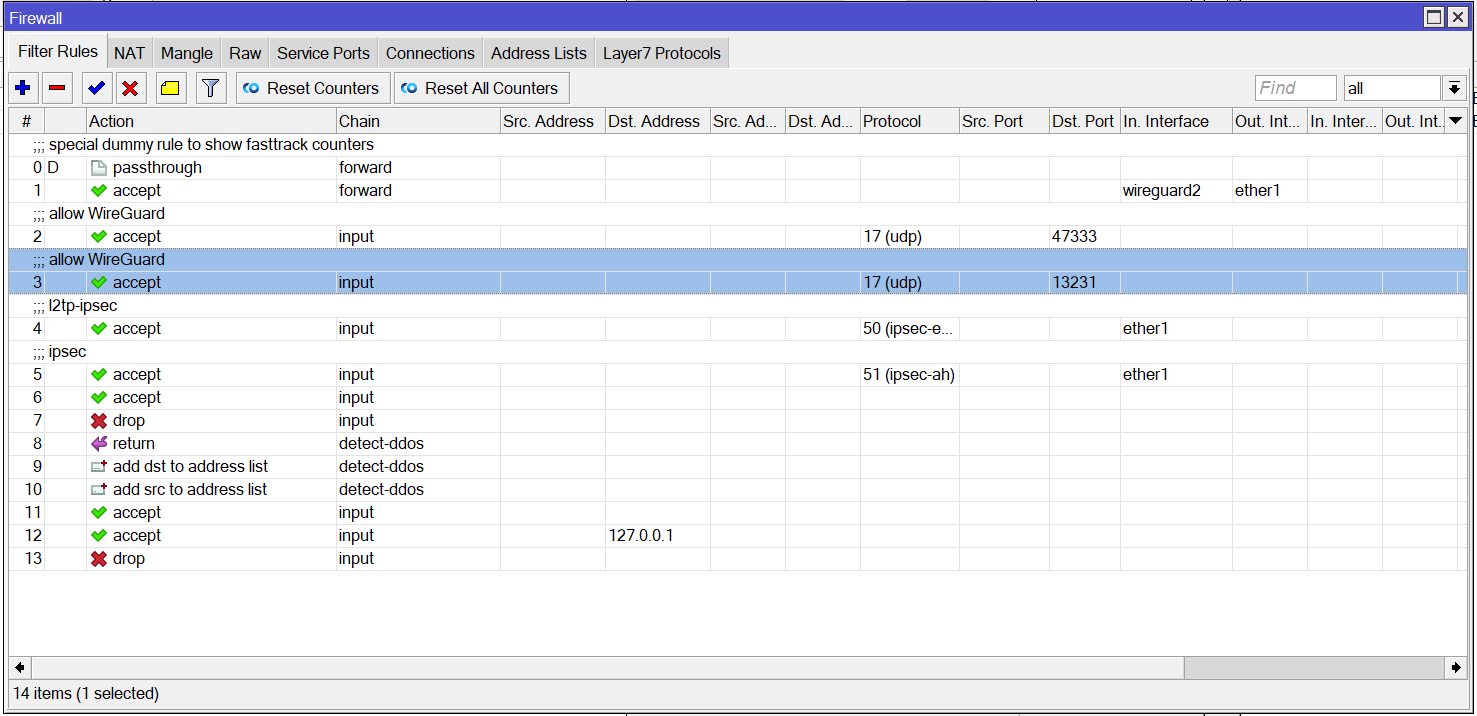Image resolution: width=1477 pixels, height=716 pixels.
Task: Sort by the In. Interface column header
Action: click(x=1176, y=121)
